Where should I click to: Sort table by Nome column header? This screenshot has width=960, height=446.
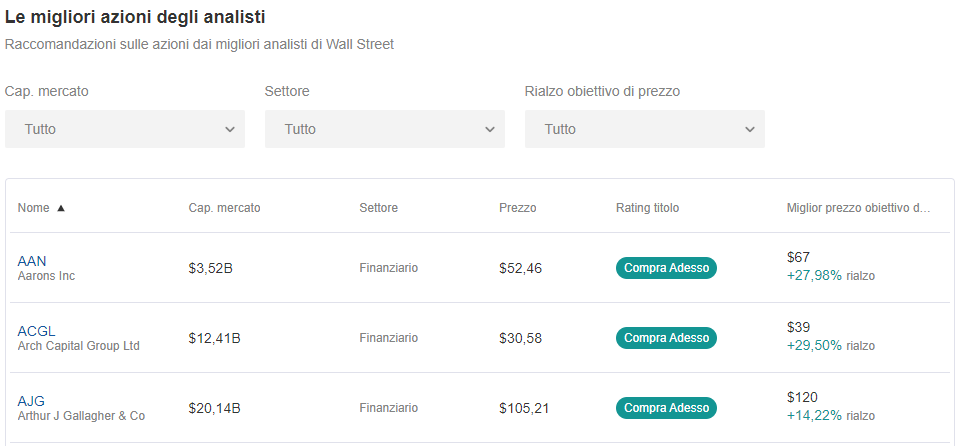pyautogui.click(x=33, y=208)
